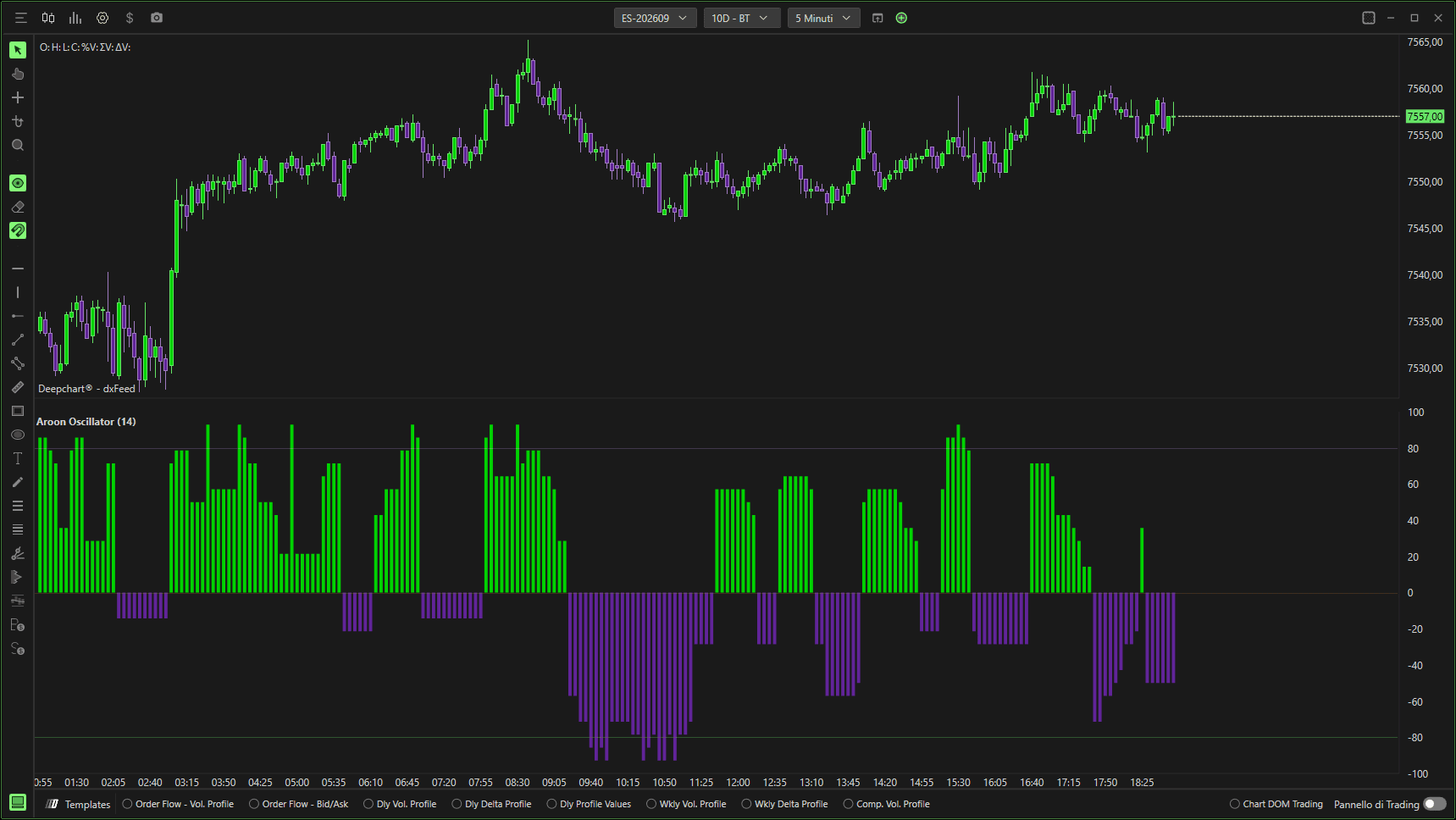
Task: Click the 100 oscillator scale label
Action: pyautogui.click(x=1416, y=413)
